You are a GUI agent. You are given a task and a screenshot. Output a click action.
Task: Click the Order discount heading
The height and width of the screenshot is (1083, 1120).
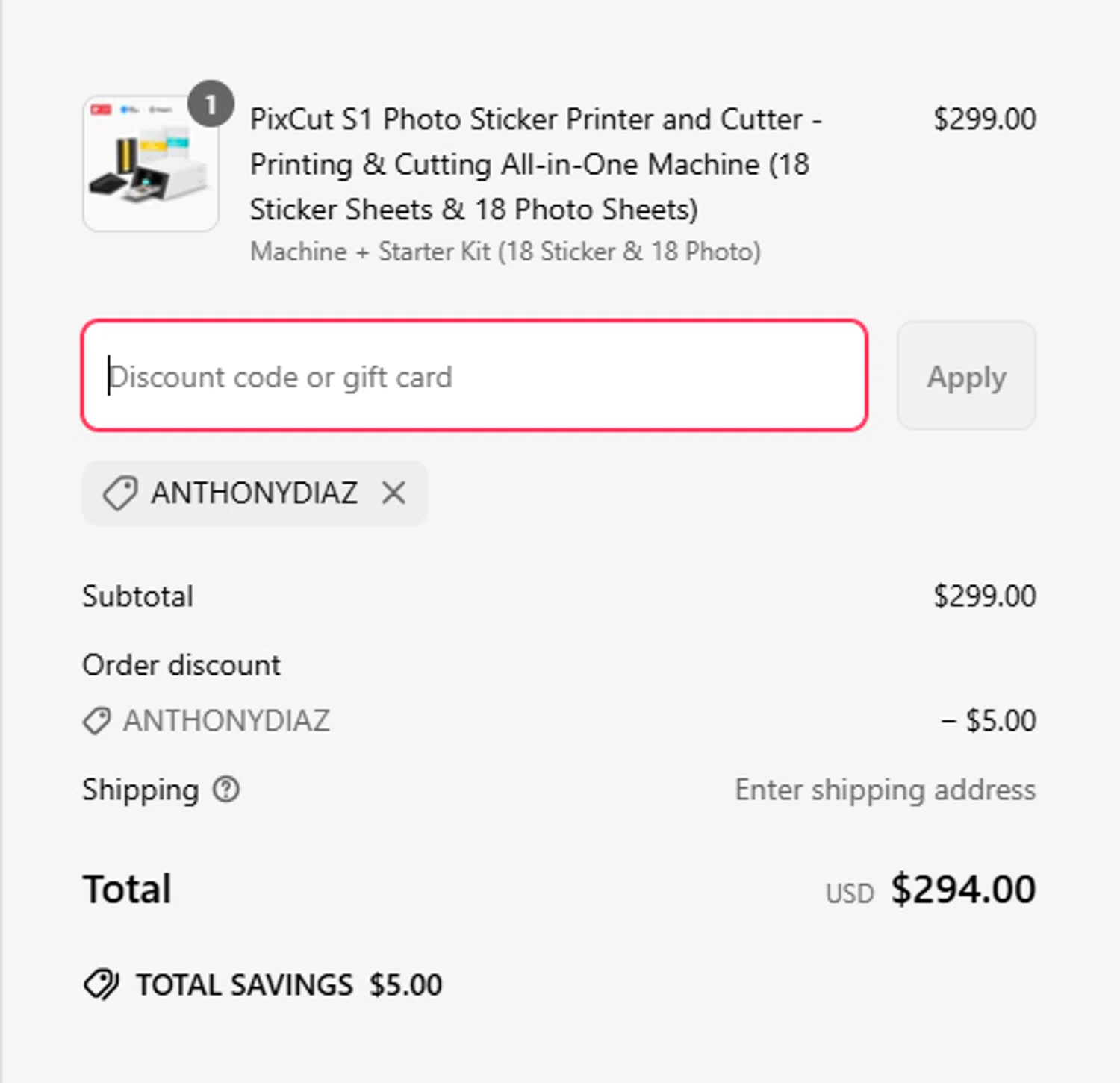pyautogui.click(x=181, y=665)
